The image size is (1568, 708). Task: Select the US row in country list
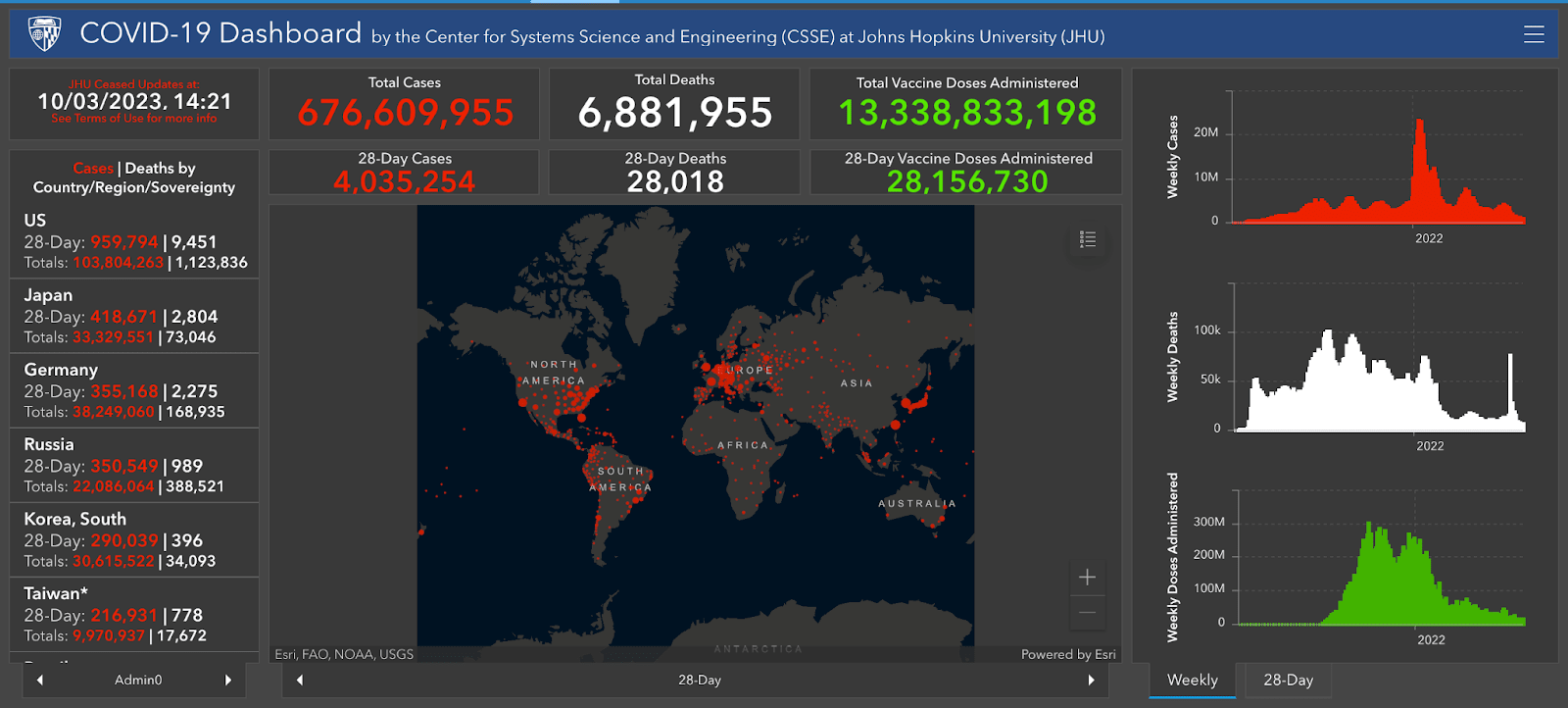(134, 241)
